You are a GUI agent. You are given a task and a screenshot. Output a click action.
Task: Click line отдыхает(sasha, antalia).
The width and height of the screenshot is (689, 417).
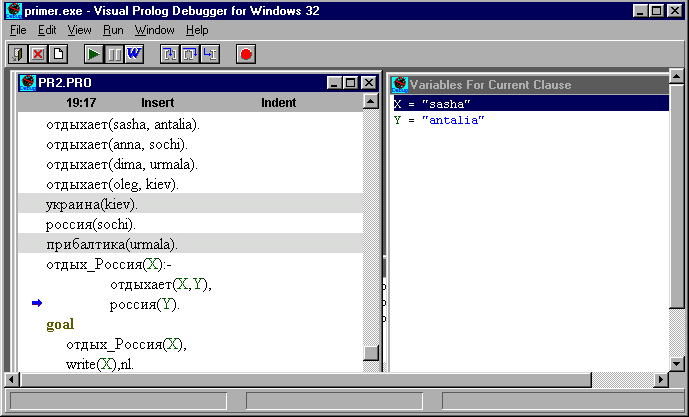pos(123,124)
